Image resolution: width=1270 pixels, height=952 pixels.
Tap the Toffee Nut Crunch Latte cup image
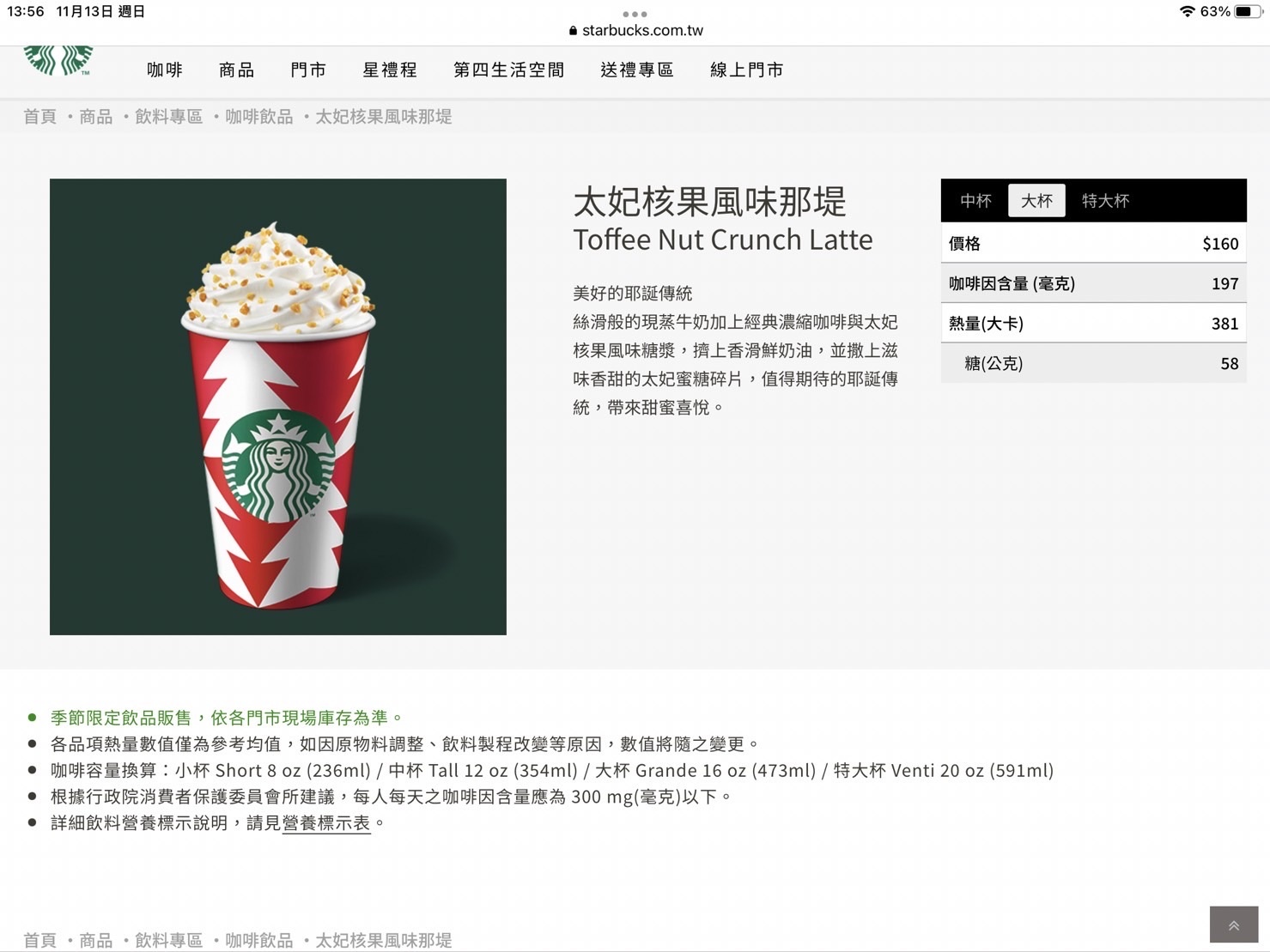(x=278, y=407)
